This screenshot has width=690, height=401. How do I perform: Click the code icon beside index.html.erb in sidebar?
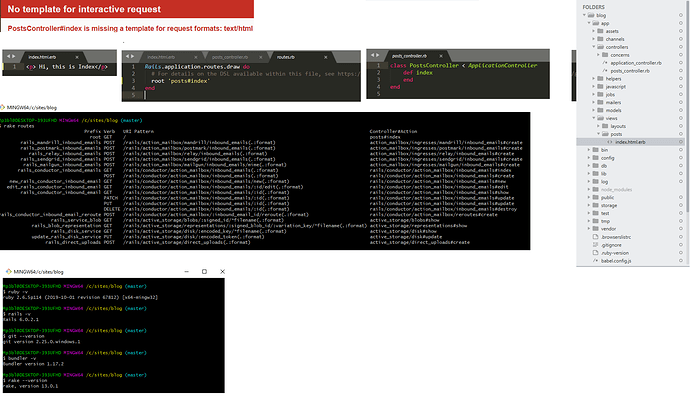coord(610,142)
